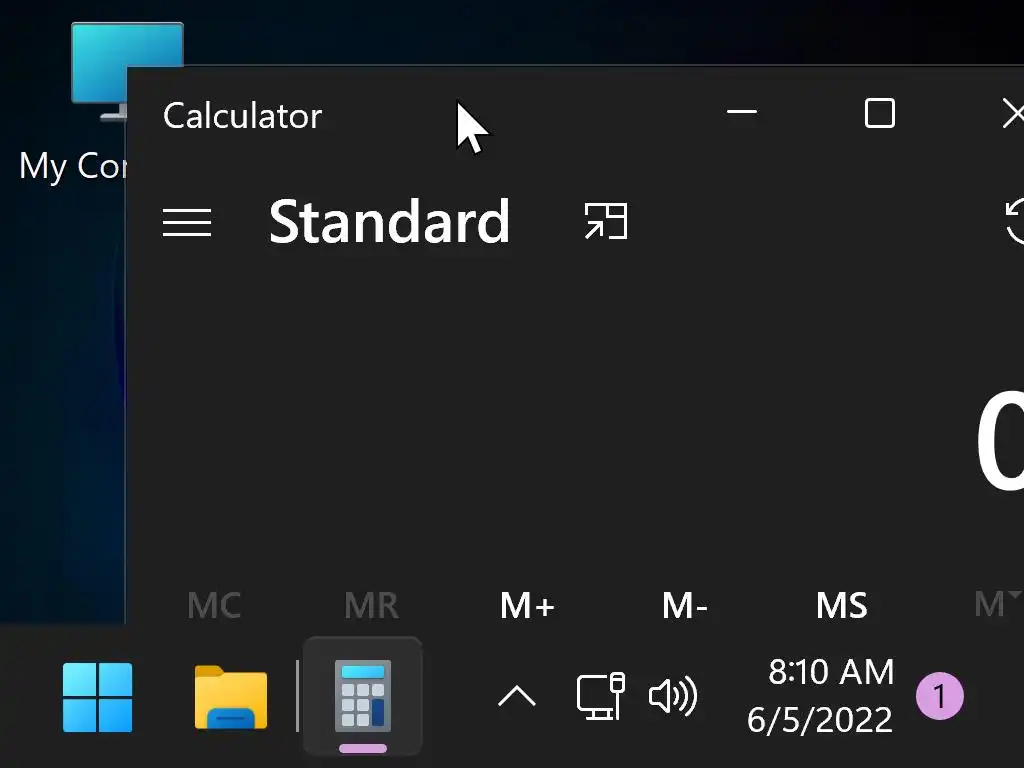Screen dimensions: 1024x768
Task: Click the Standard mode heading
Action: 389,222
